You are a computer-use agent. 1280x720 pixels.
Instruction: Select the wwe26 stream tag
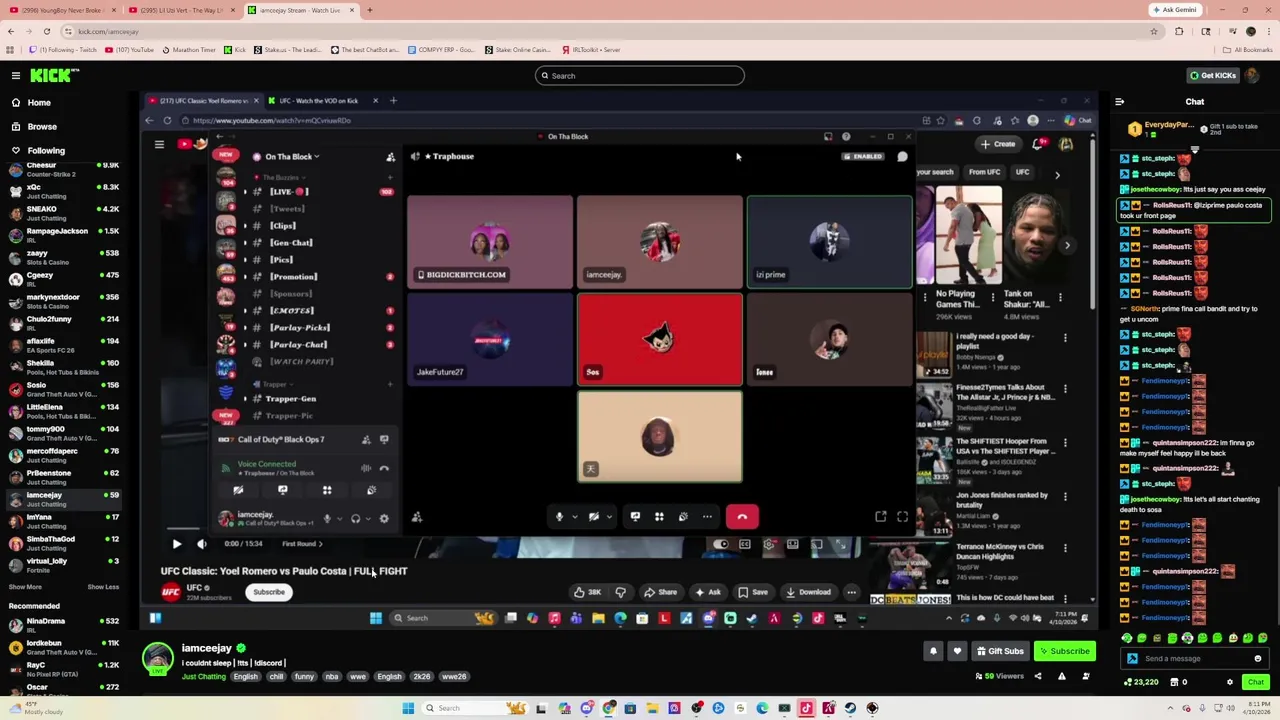(x=454, y=677)
